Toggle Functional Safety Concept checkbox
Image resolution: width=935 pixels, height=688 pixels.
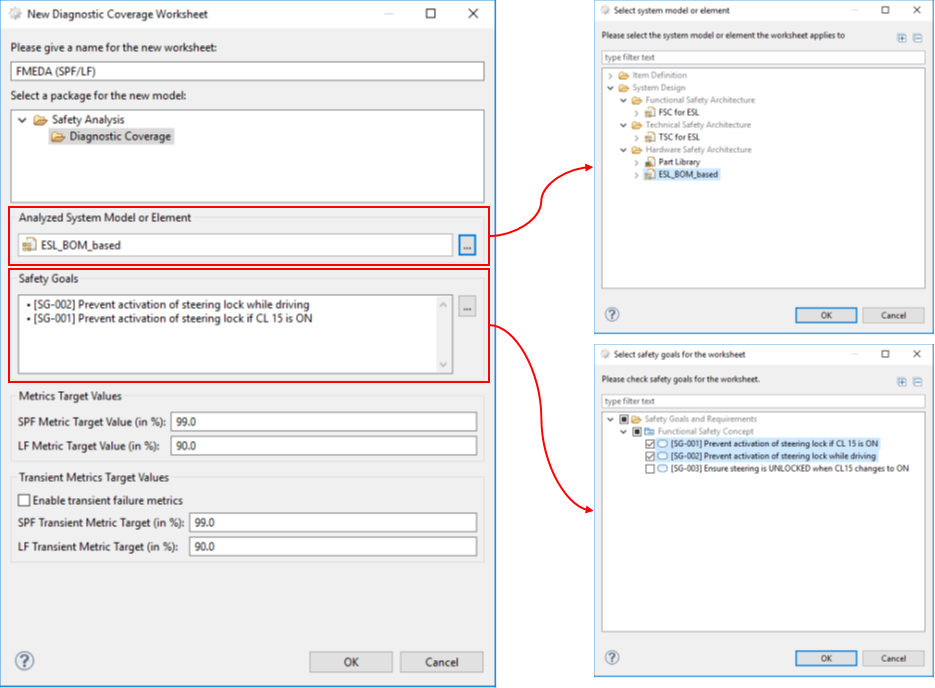[637, 432]
